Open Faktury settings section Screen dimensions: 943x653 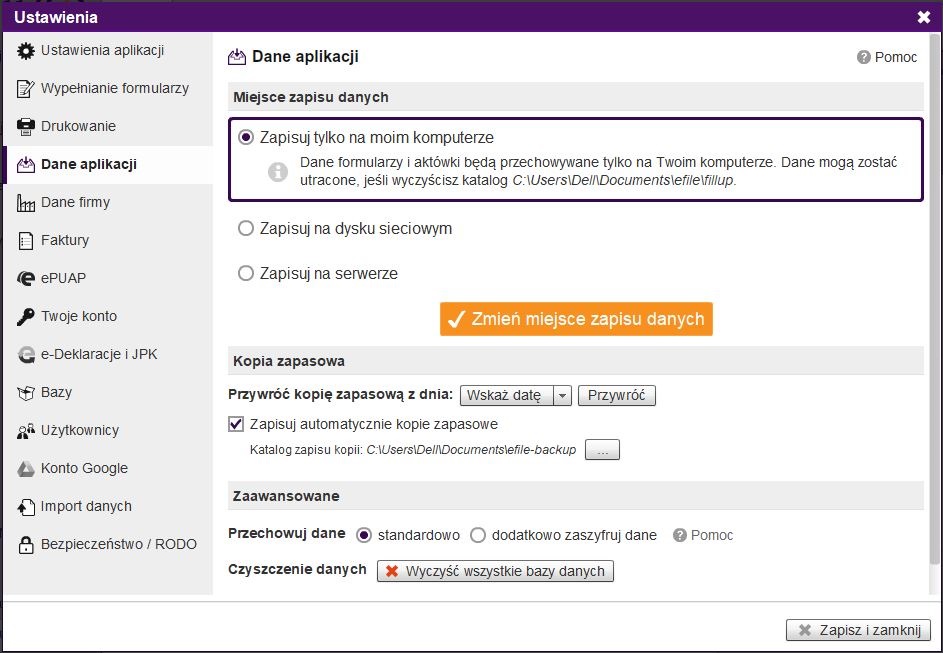pyautogui.click(x=108, y=241)
